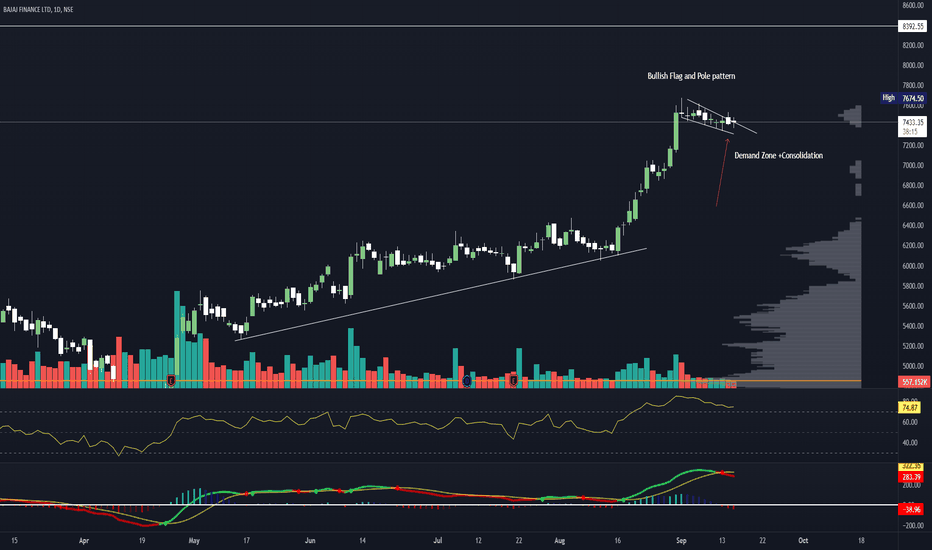This screenshot has width=932, height=550.
Task: Click the 6200.00 price scale label
Action: coord(913,246)
